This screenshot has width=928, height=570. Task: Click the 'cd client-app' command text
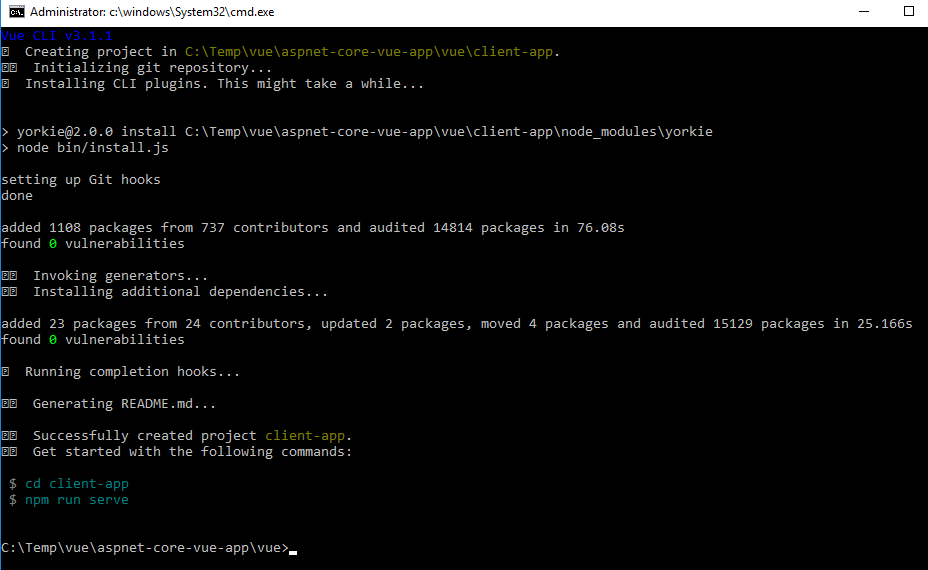[77, 484]
